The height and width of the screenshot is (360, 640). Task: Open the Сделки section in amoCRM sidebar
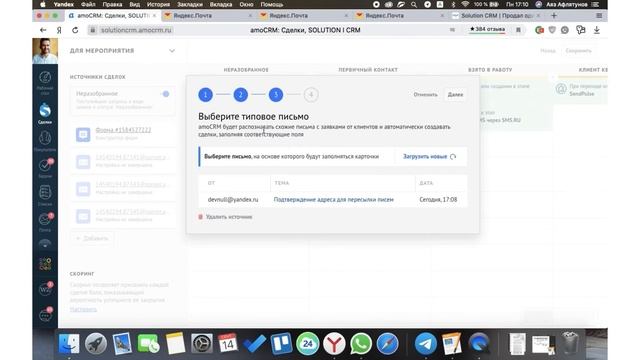tap(45, 113)
